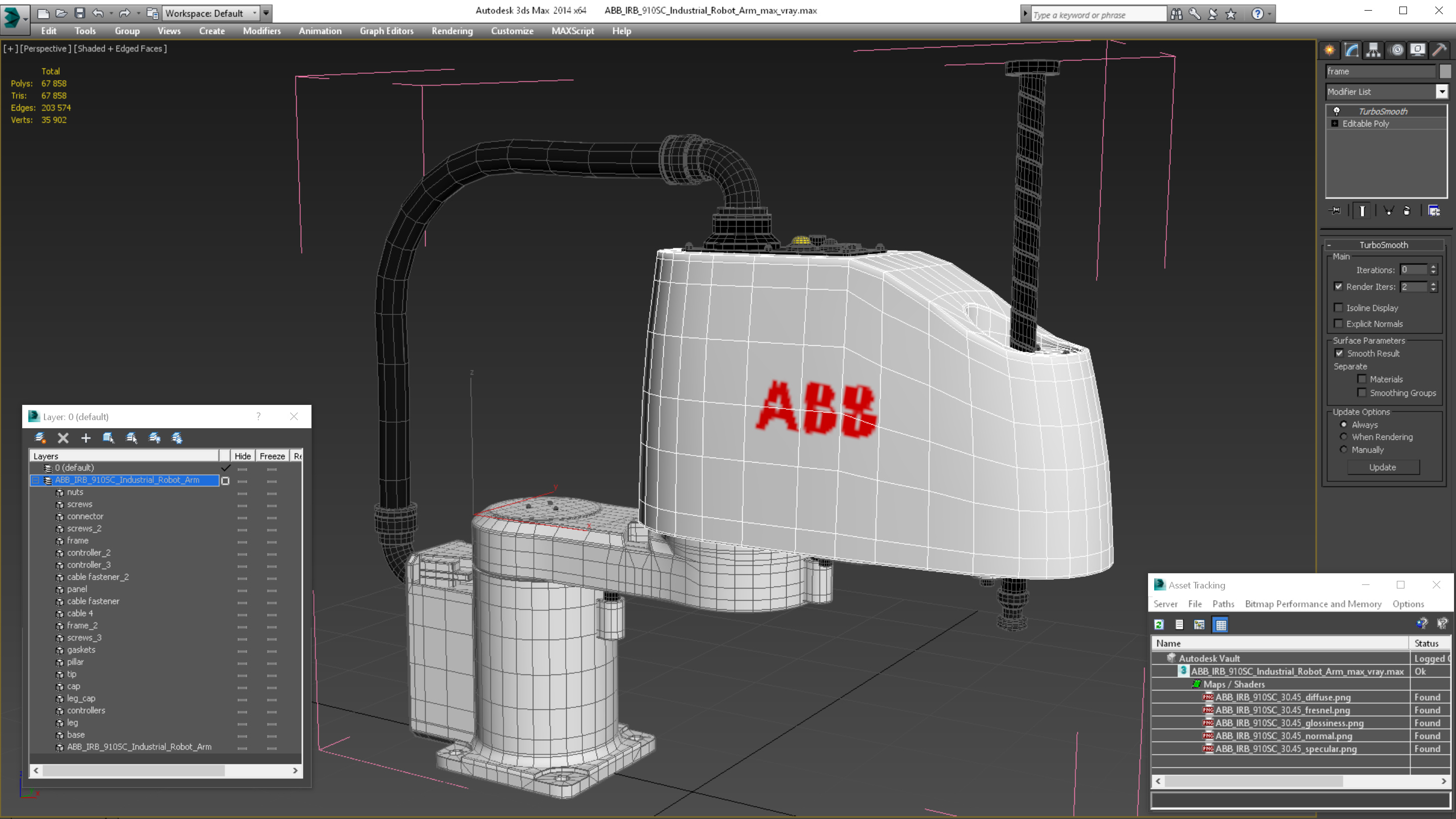Open the Graph Editors menu
Image resolution: width=1456 pixels, height=819 pixels.
pyautogui.click(x=387, y=31)
